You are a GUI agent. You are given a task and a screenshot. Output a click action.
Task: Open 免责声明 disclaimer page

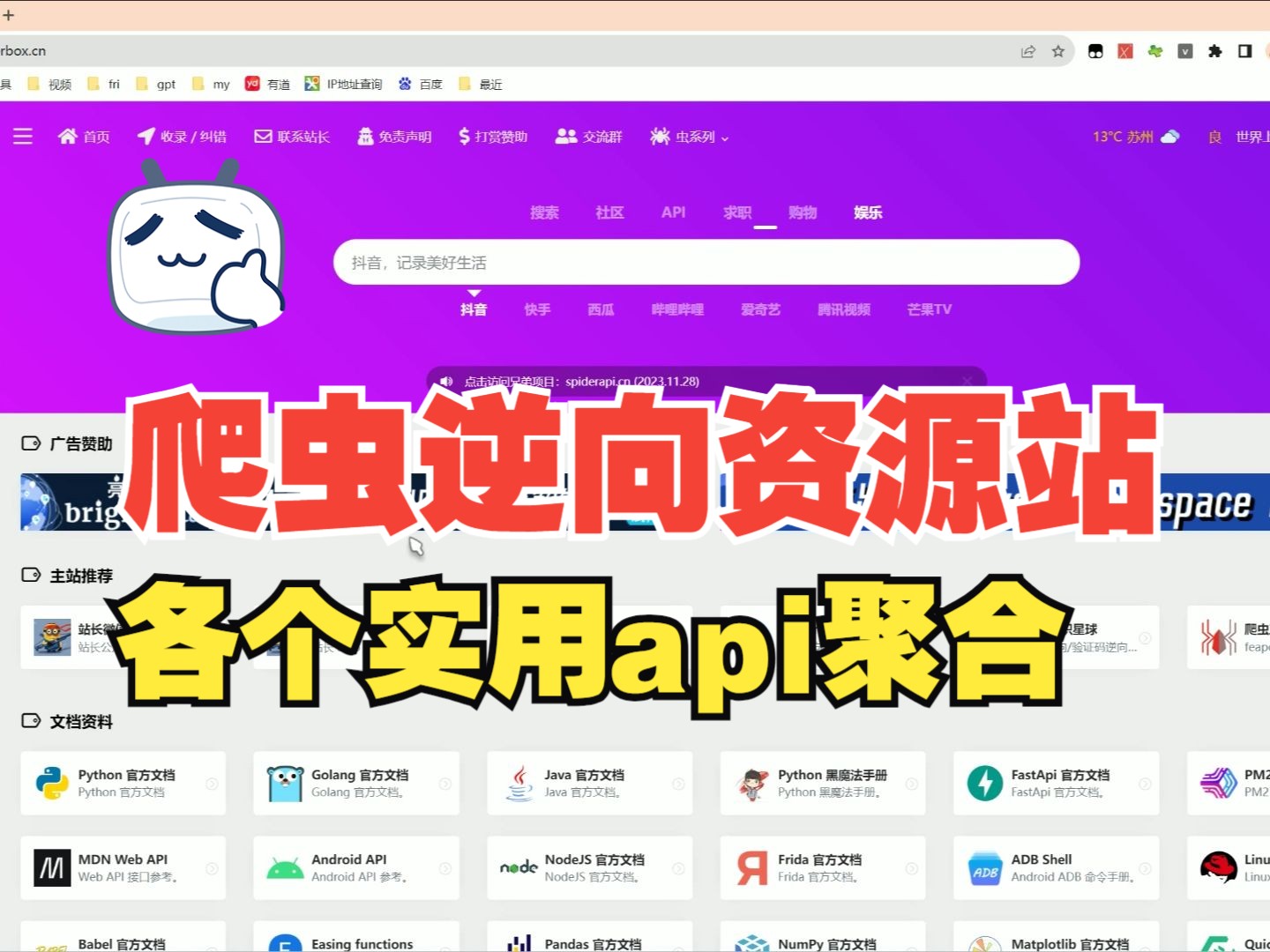pos(394,137)
